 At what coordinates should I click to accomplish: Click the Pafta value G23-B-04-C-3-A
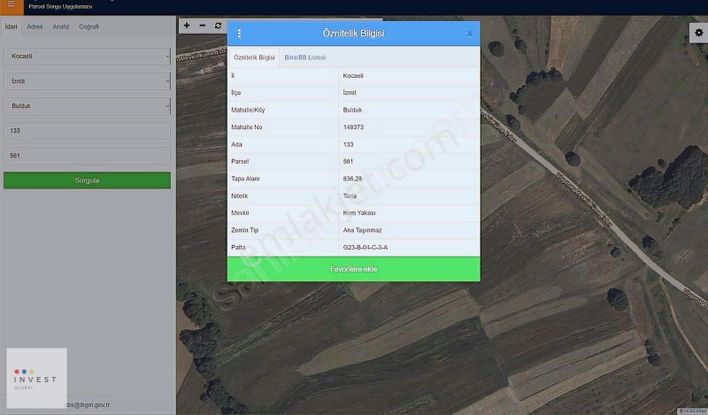(x=365, y=247)
